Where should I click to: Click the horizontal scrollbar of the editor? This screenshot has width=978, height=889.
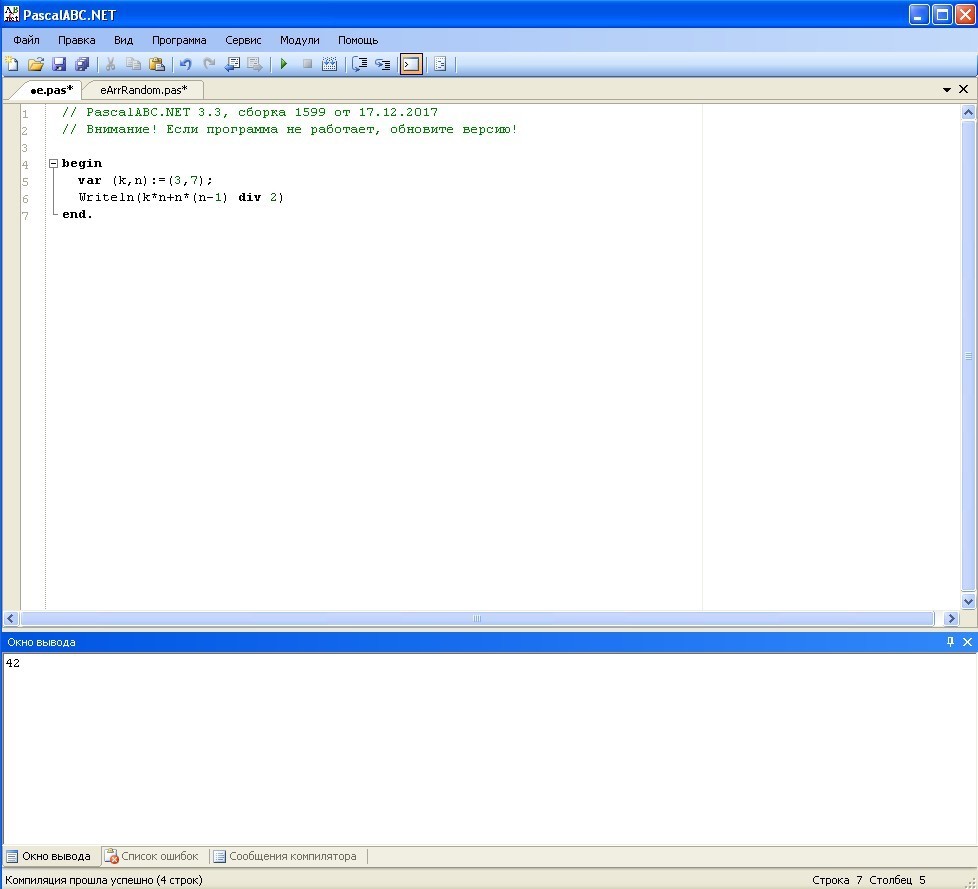tap(477, 619)
